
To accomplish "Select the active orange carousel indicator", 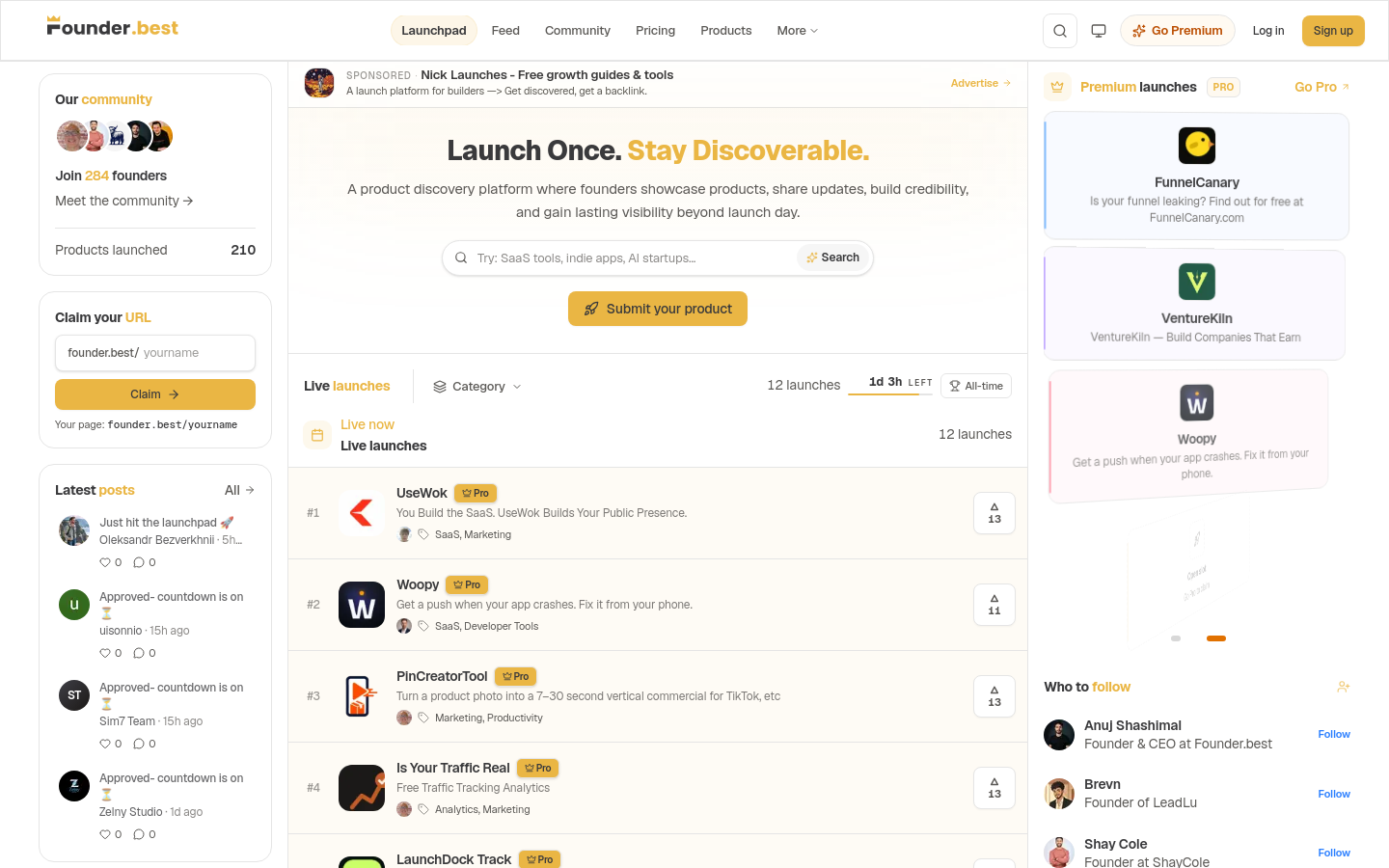I will pos(1216,638).
